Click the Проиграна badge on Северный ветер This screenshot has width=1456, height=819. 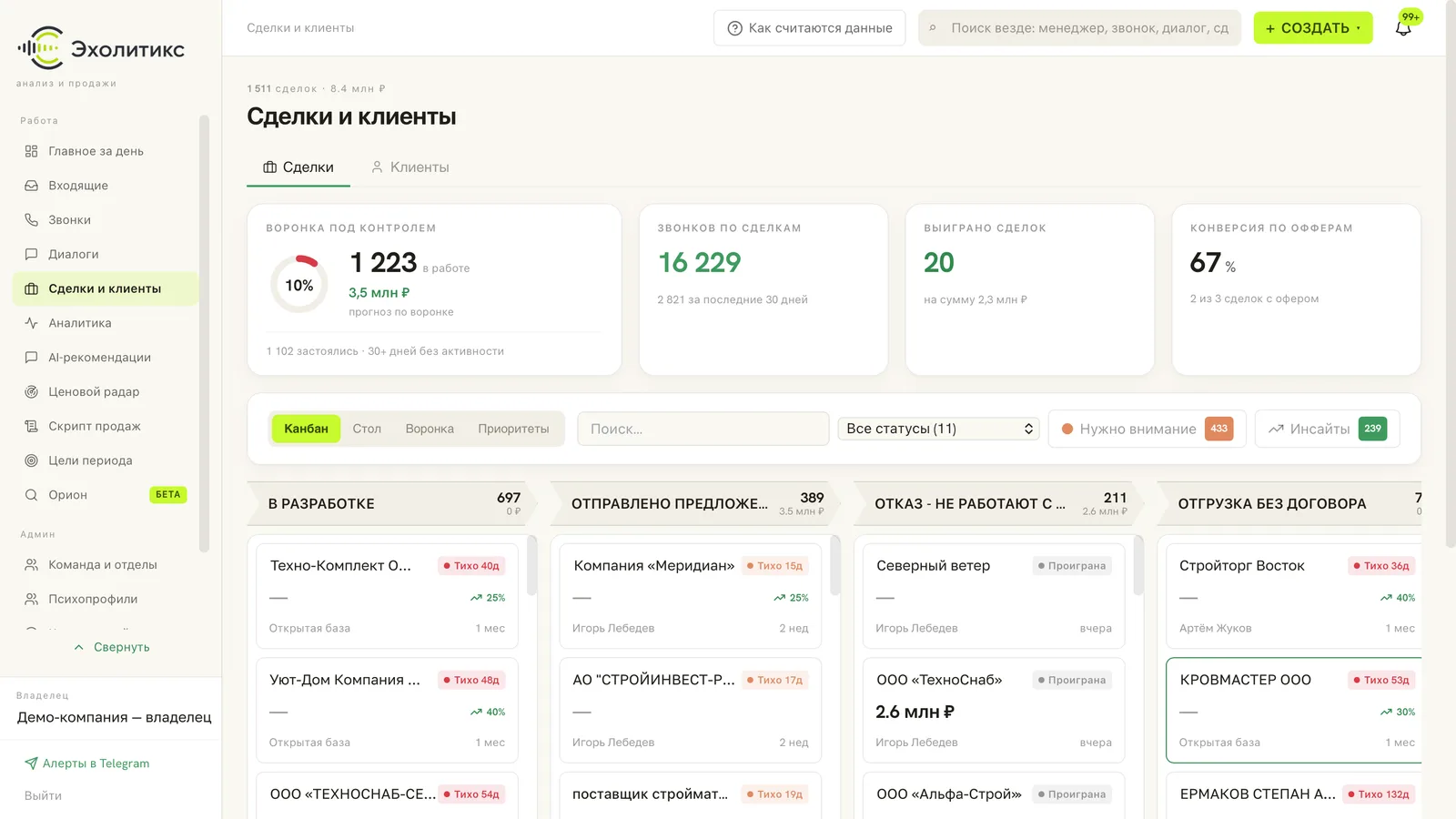pyautogui.click(x=1072, y=566)
